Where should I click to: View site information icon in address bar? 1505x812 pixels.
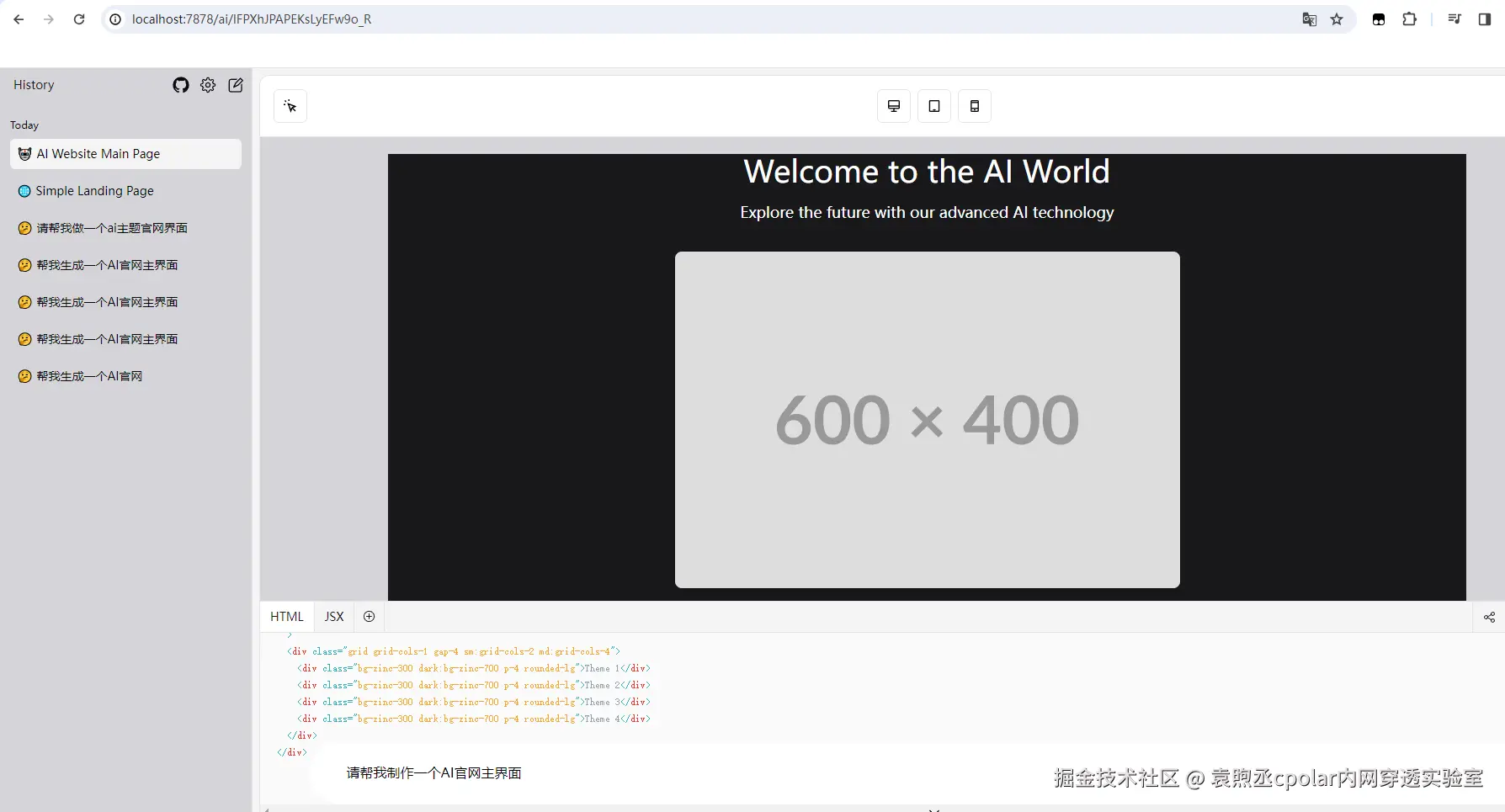point(115,19)
